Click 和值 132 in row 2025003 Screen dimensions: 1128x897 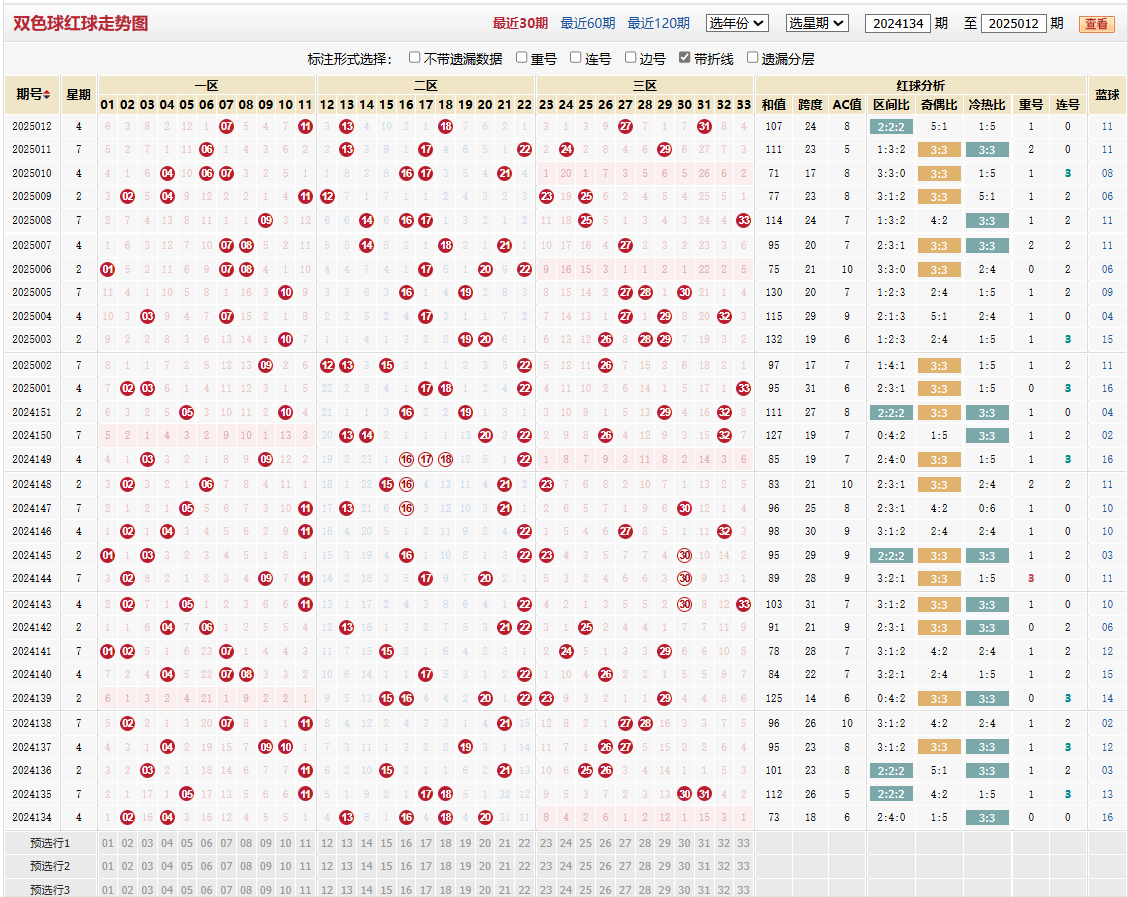(774, 340)
